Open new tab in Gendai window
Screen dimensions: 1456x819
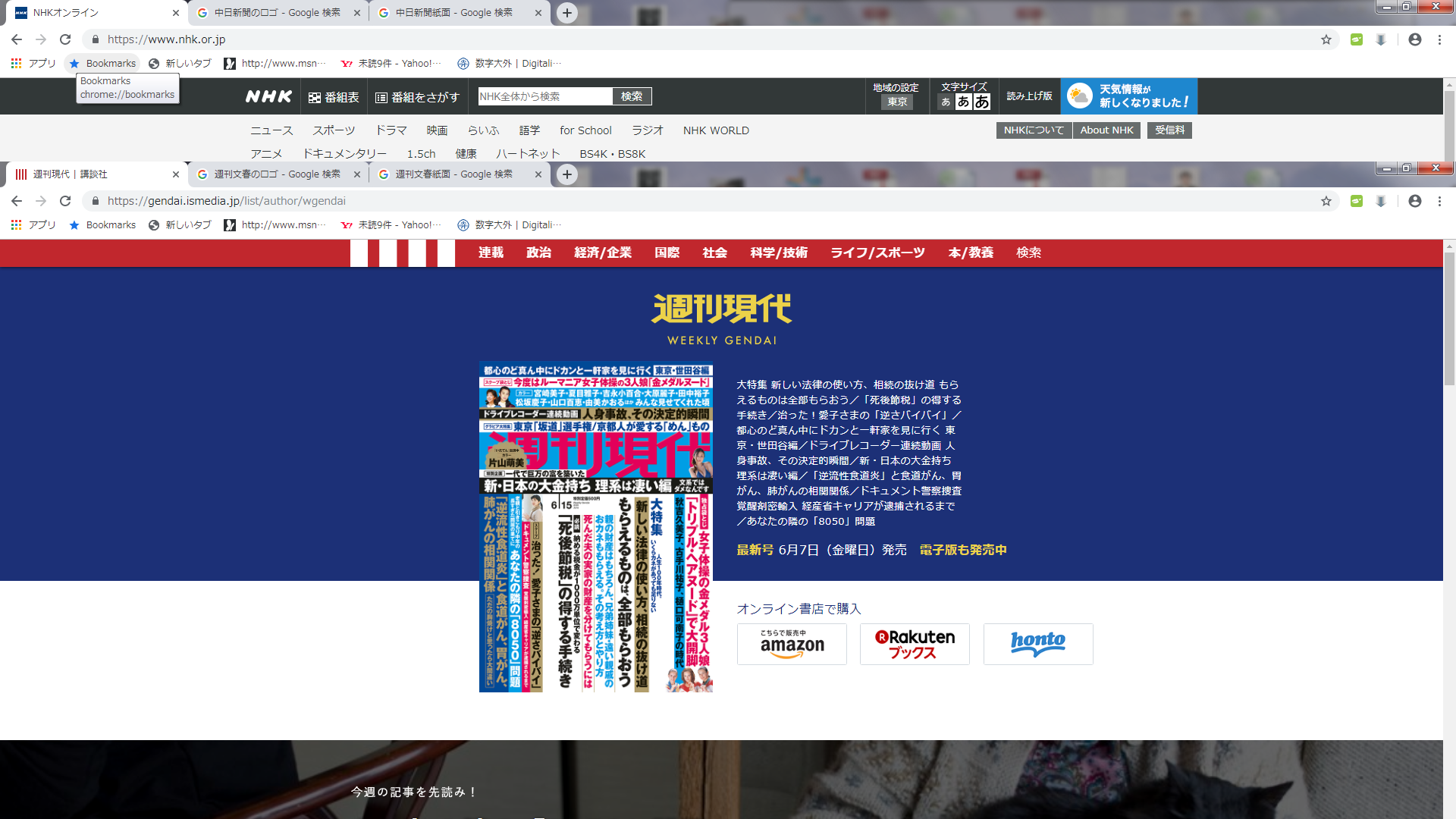(567, 174)
